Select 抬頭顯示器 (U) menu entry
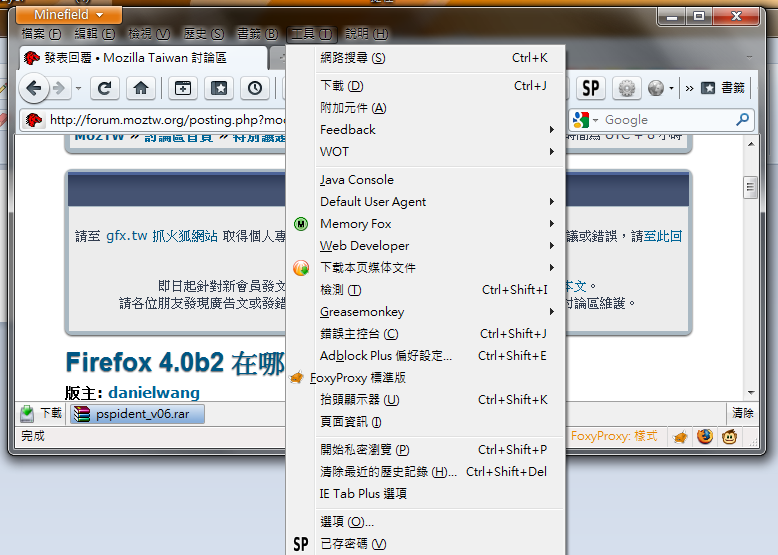The width and height of the screenshot is (778, 555). [x=426, y=400]
